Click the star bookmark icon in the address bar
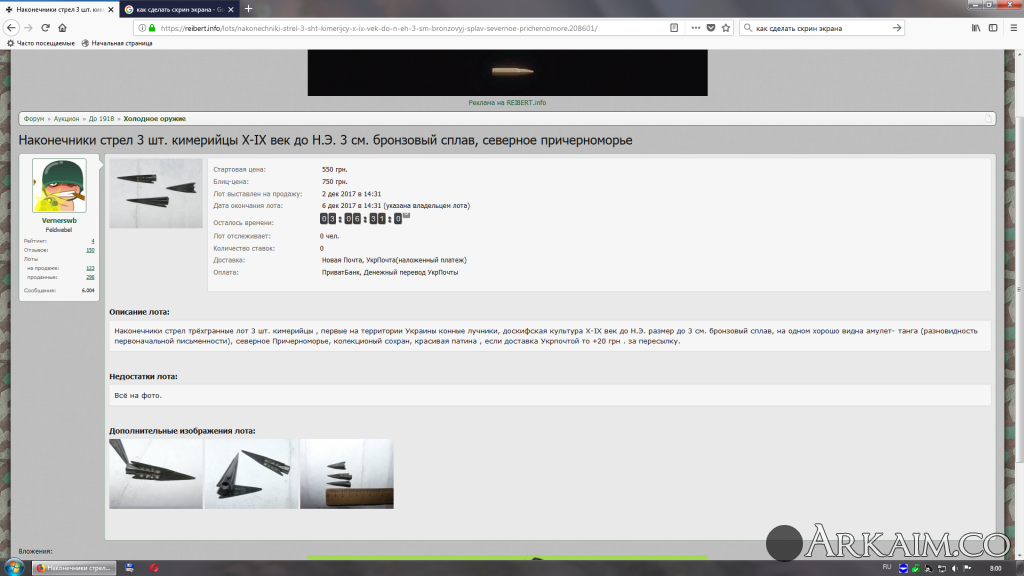 (725, 28)
